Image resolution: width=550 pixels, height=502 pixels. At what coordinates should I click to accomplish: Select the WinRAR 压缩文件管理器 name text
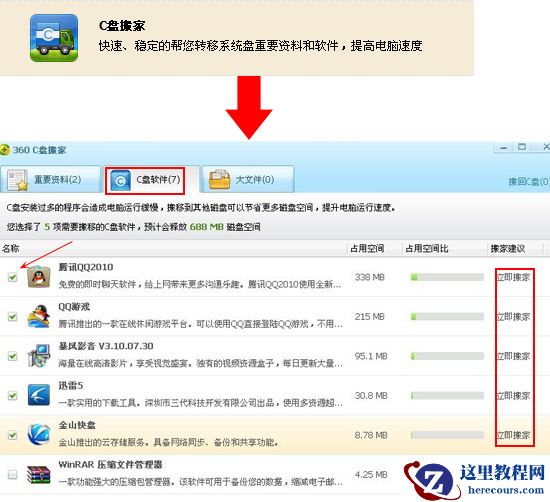(x=110, y=465)
